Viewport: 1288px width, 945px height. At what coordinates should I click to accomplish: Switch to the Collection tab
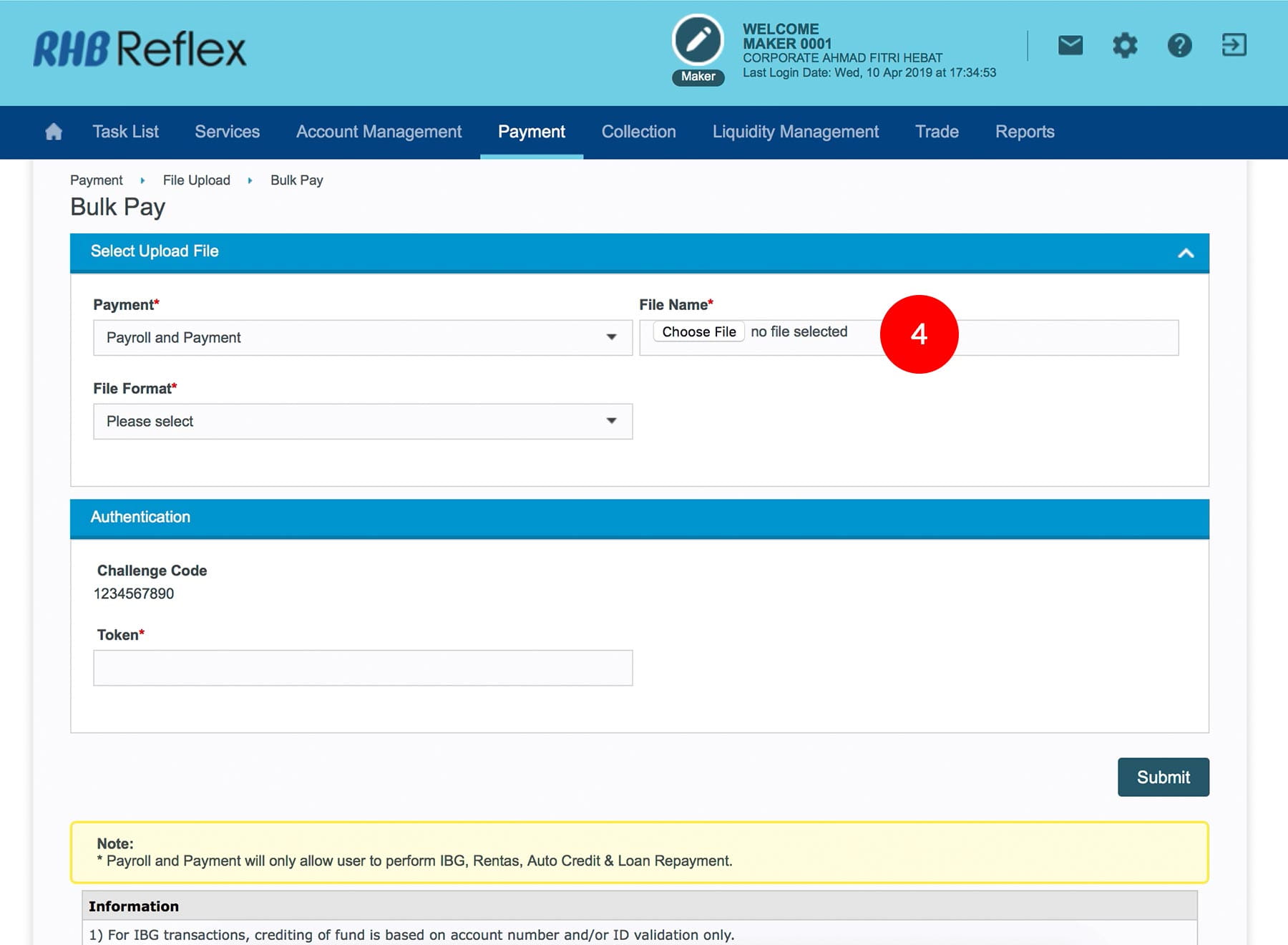(638, 132)
